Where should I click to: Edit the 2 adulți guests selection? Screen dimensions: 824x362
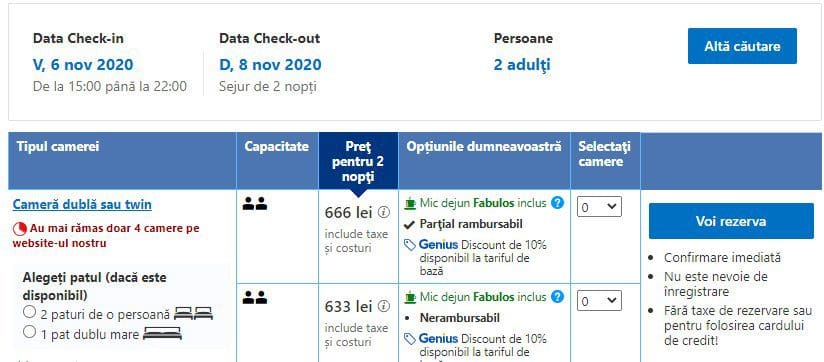coord(522,65)
